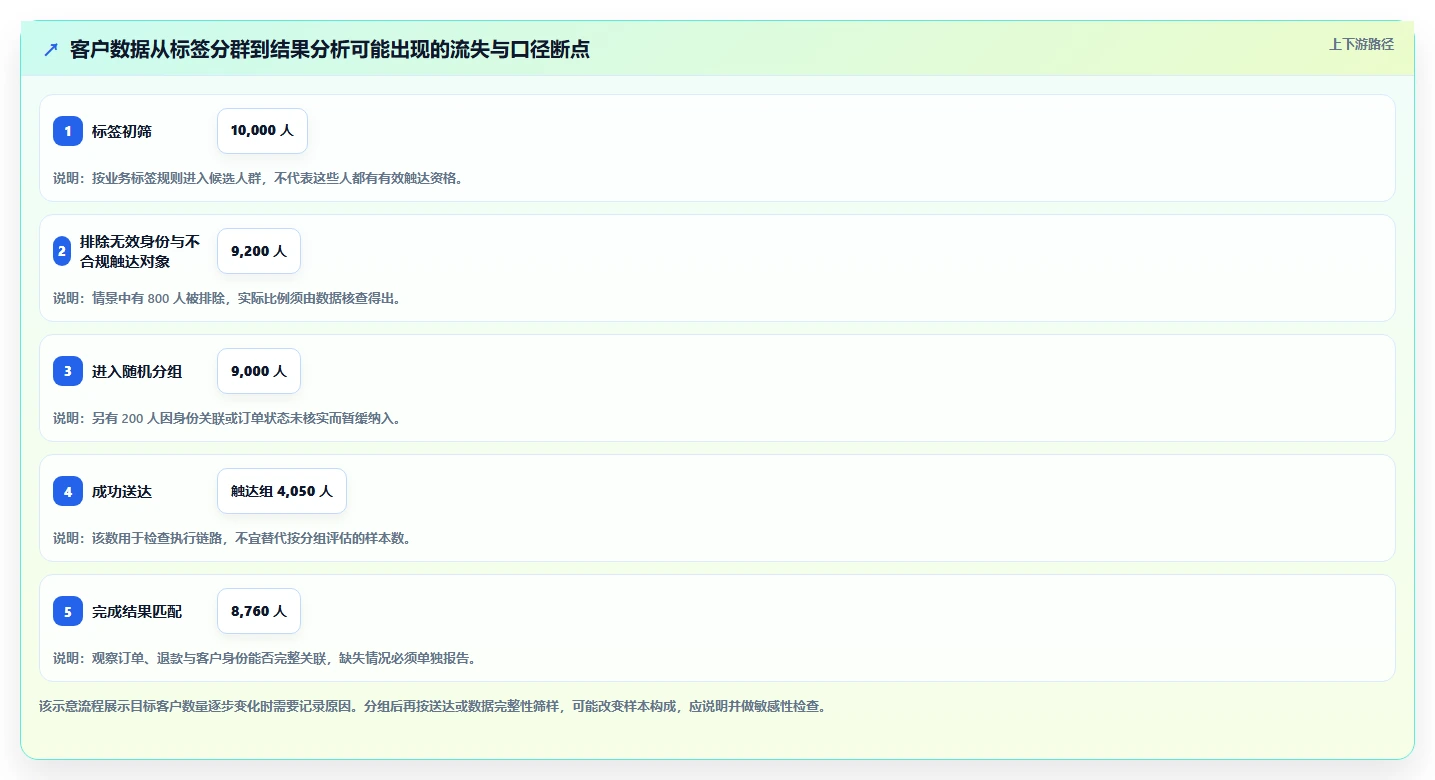Select the 完成结果匹配 step label
This screenshot has height=780, width=1435.
point(137,611)
